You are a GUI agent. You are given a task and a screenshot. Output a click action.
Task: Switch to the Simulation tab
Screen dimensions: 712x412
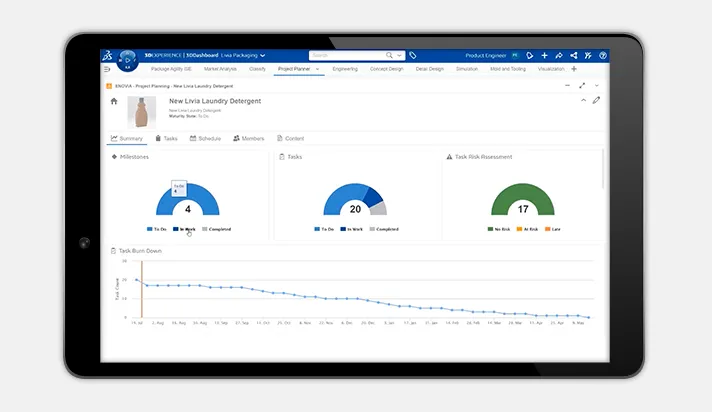[467, 69]
